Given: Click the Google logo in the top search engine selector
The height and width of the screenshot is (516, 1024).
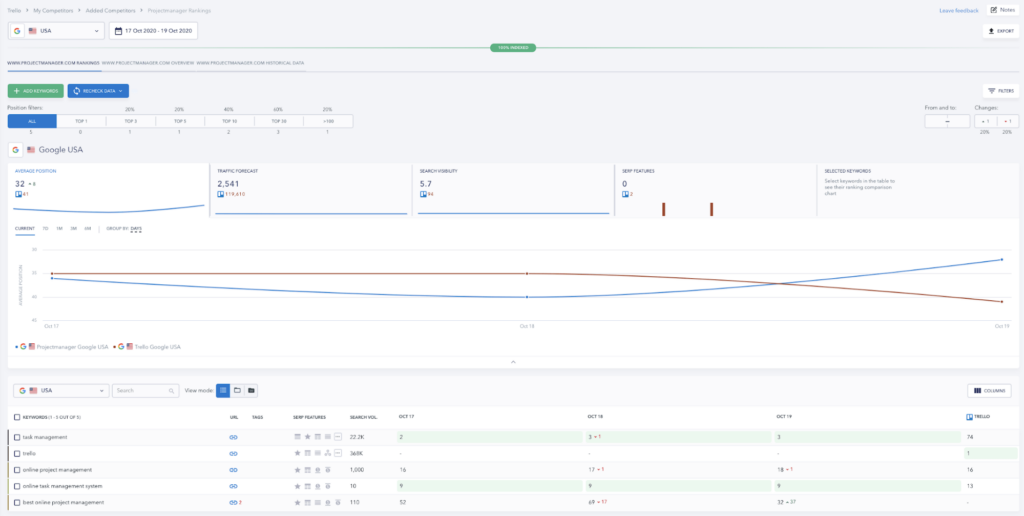Looking at the screenshot, I should [x=17, y=31].
